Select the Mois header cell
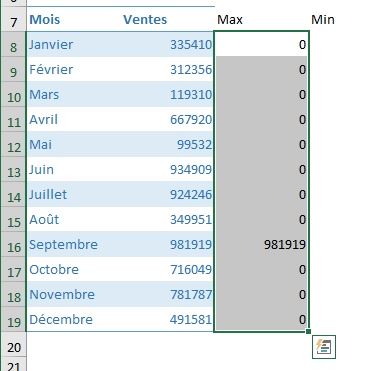The image size is (392, 371). click(x=74, y=19)
